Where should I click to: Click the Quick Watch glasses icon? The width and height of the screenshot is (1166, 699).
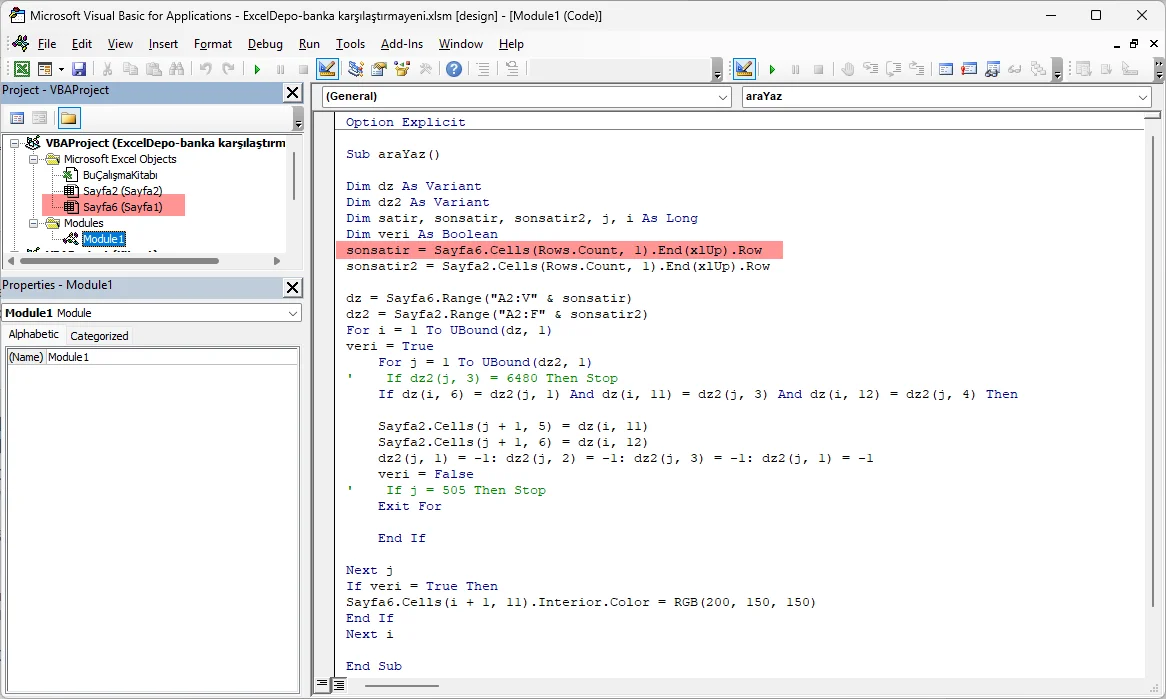click(1015, 69)
